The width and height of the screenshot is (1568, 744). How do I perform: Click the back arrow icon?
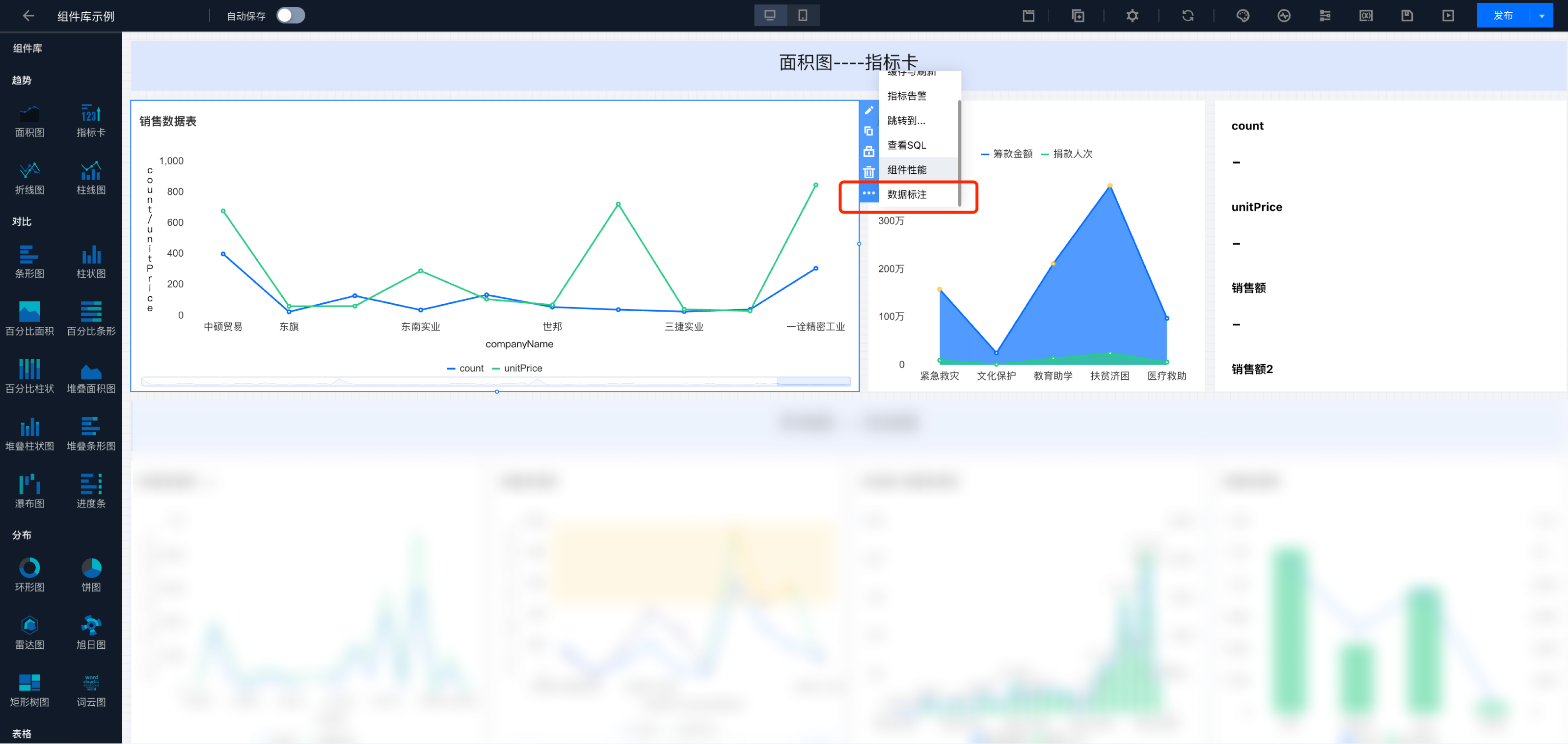[x=28, y=16]
